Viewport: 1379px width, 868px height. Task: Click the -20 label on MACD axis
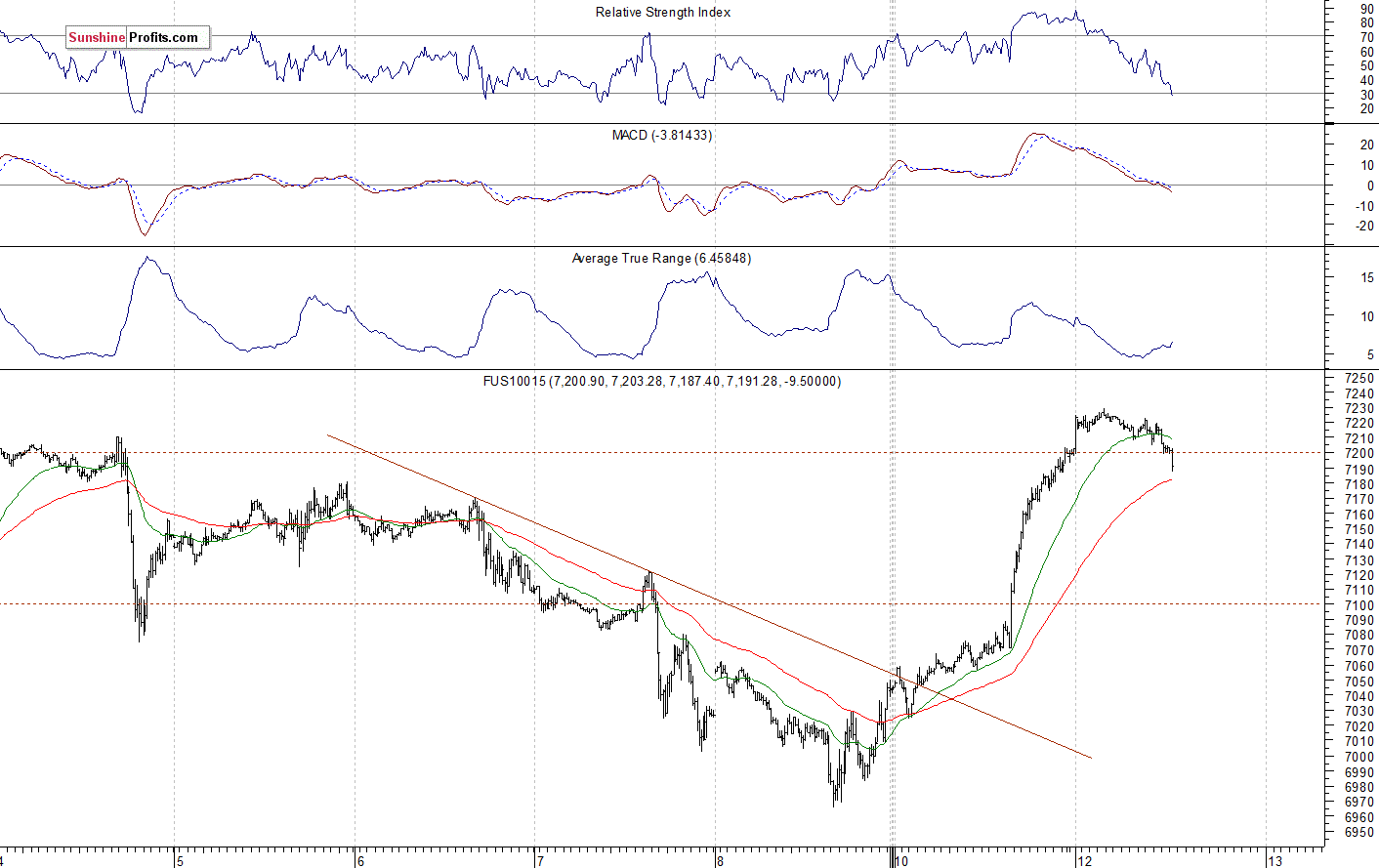(x=1364, y=227)
